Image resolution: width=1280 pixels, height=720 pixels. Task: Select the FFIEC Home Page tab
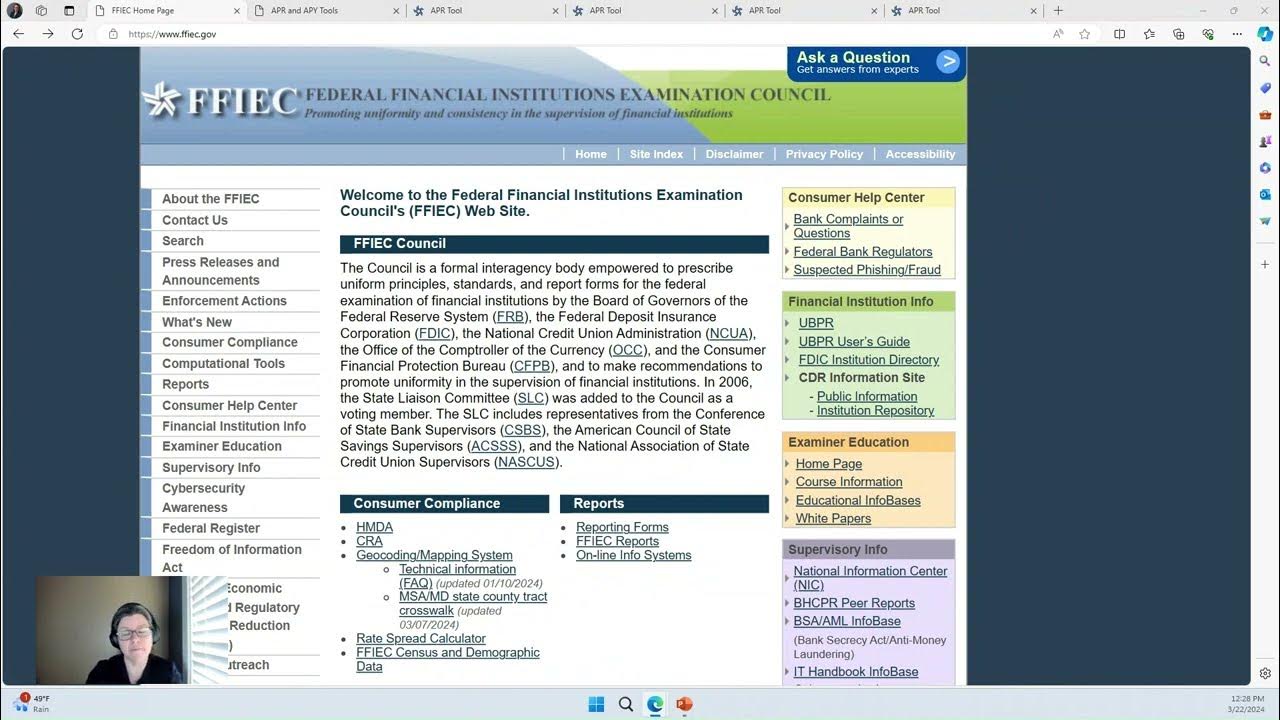(x=167, y=11)
